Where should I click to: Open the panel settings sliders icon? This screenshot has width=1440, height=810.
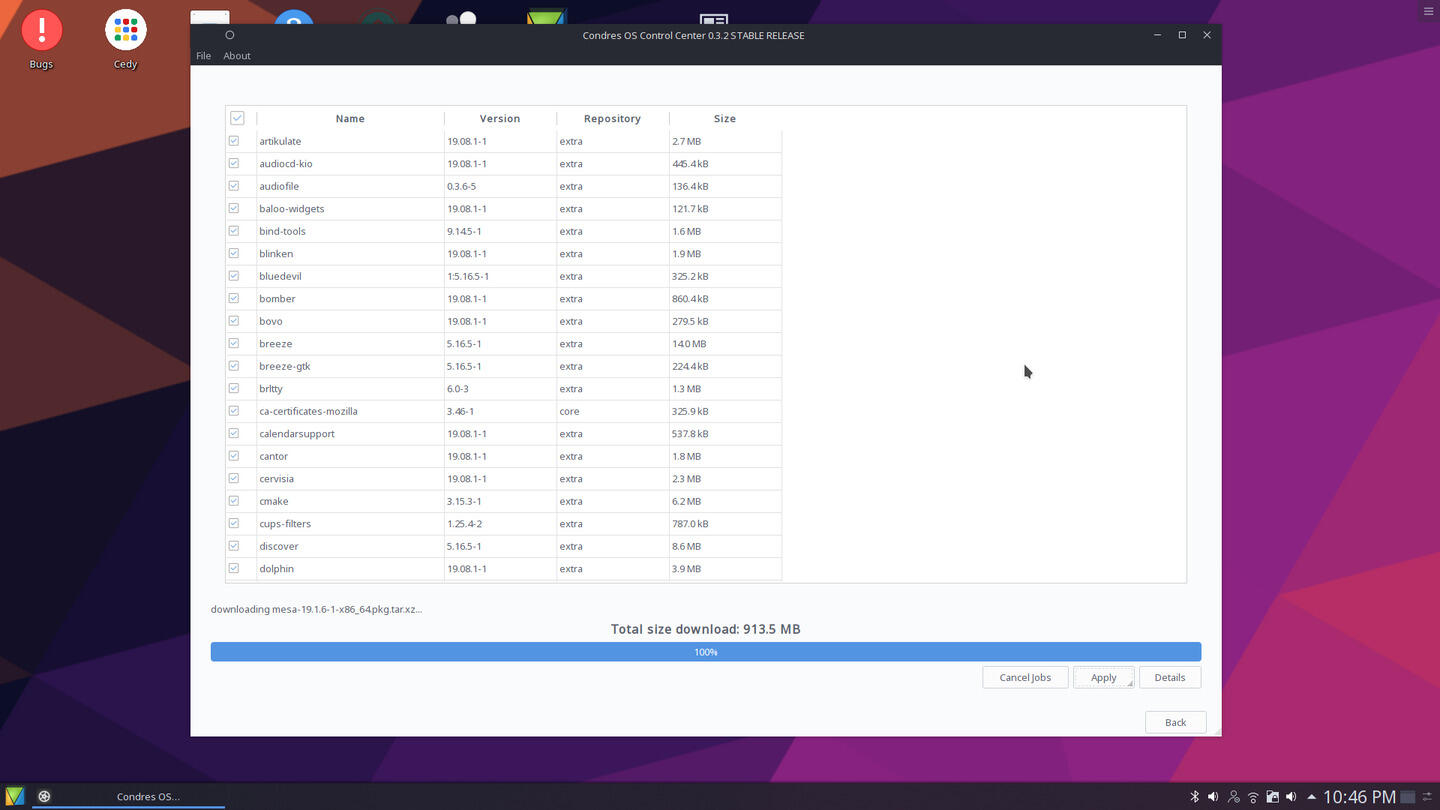(1428, 797)
